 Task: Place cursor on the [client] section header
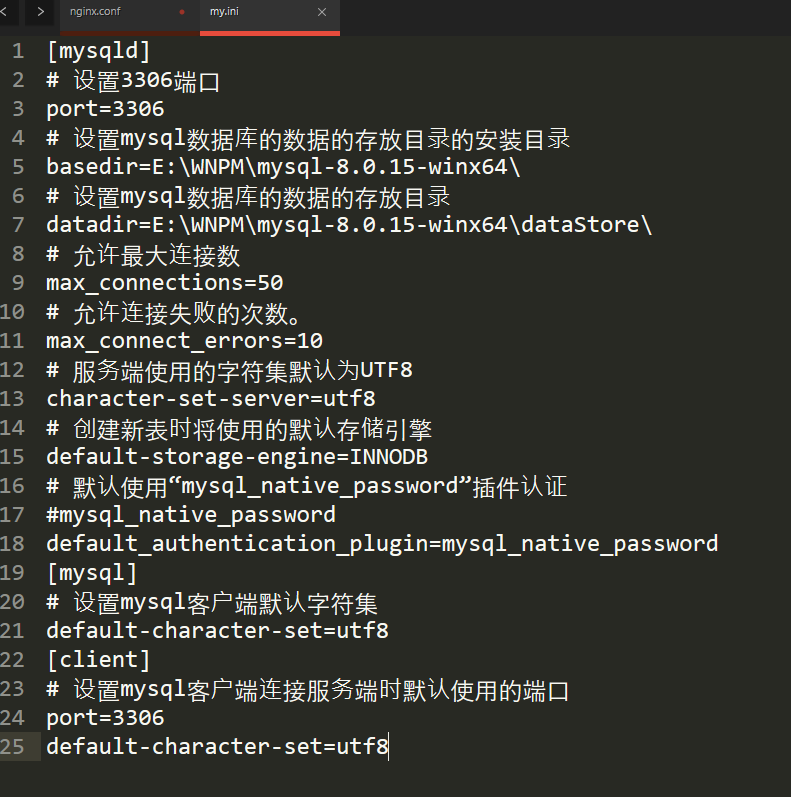coord(98,660)
